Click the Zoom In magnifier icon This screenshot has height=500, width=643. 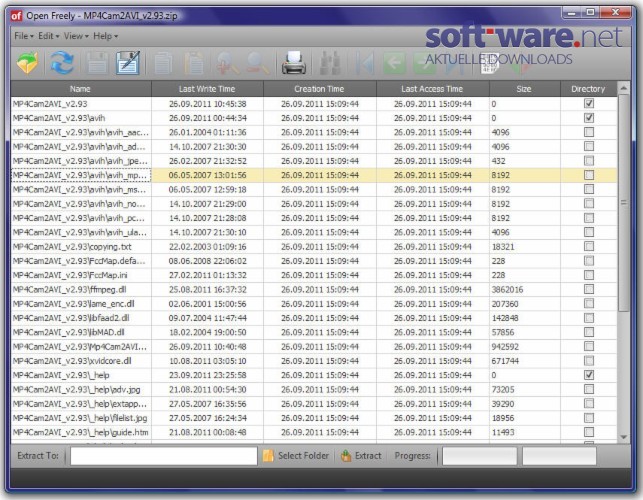click(227, 63)
